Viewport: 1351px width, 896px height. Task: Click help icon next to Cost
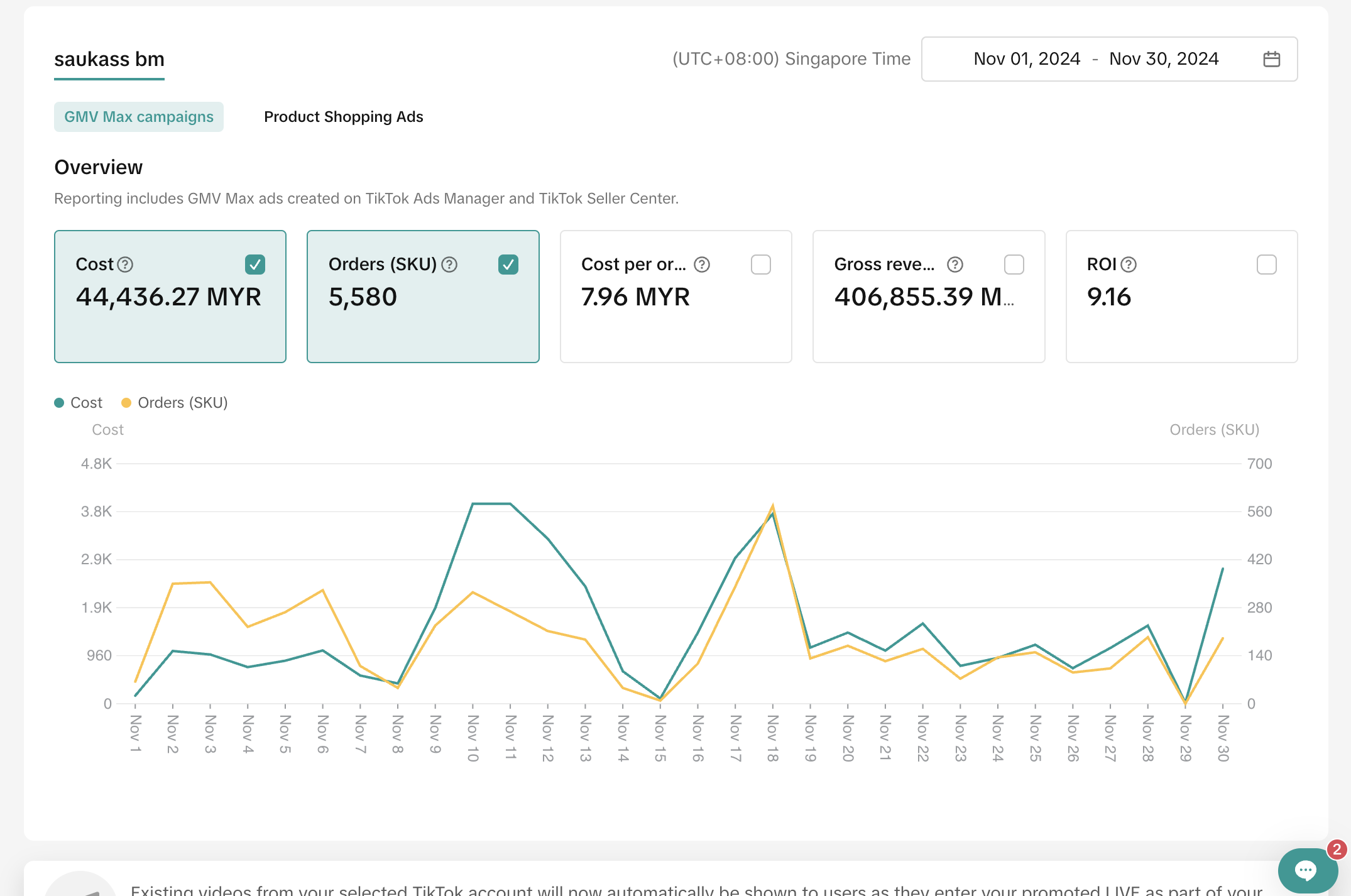(x=126, y=265)
